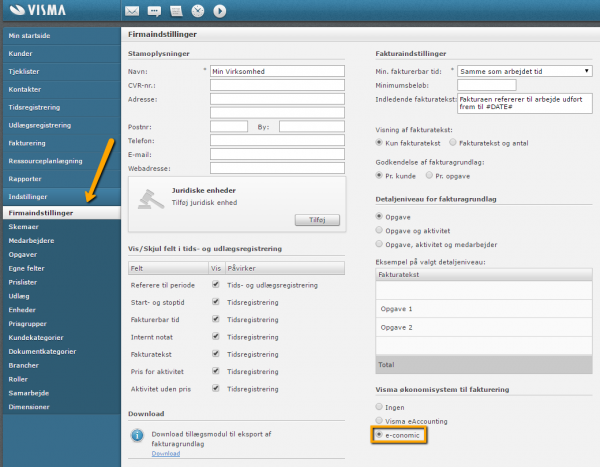Select Pr. kunde radio button

379,175
